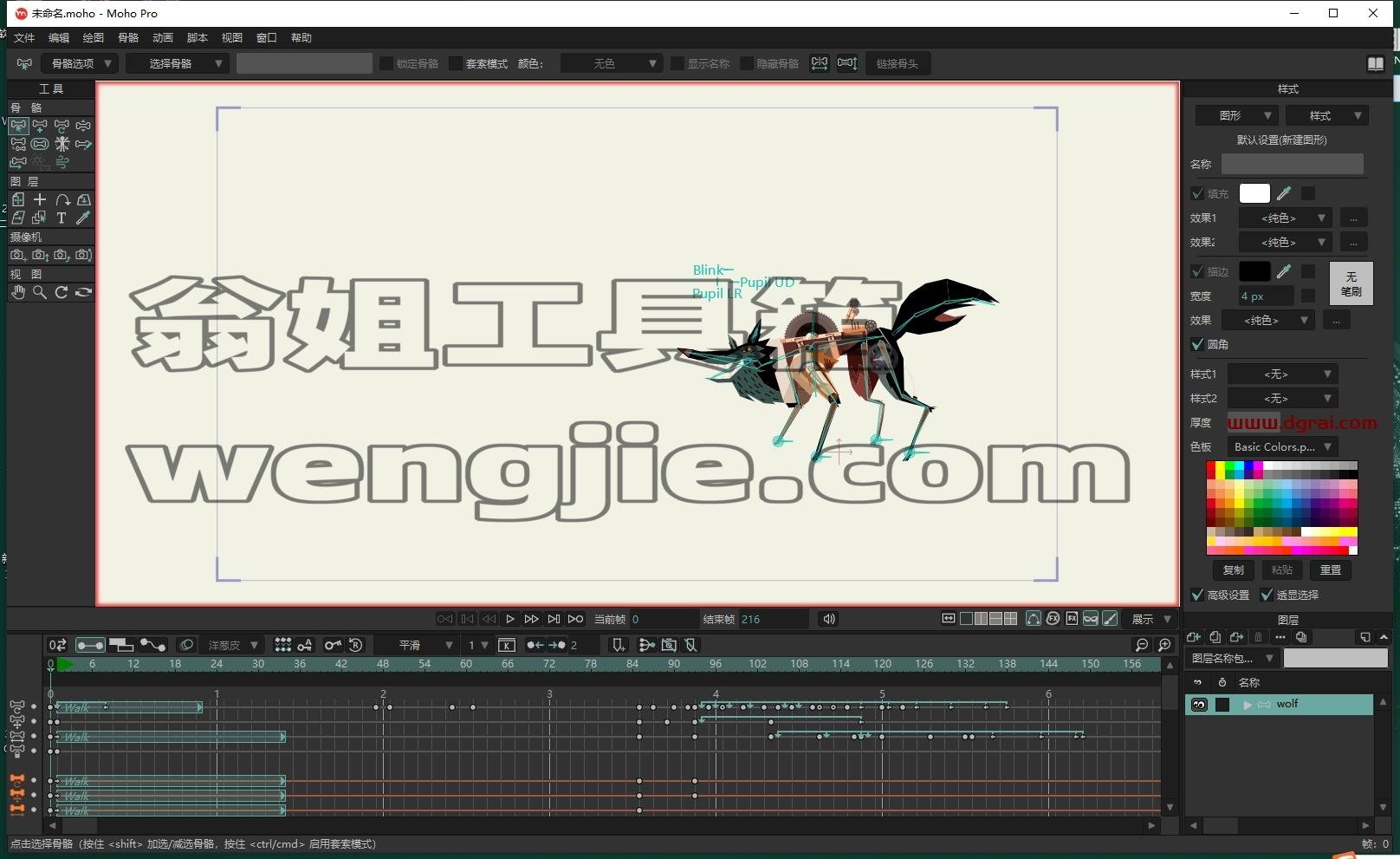Open the Draw menu (绘图)

94,37
